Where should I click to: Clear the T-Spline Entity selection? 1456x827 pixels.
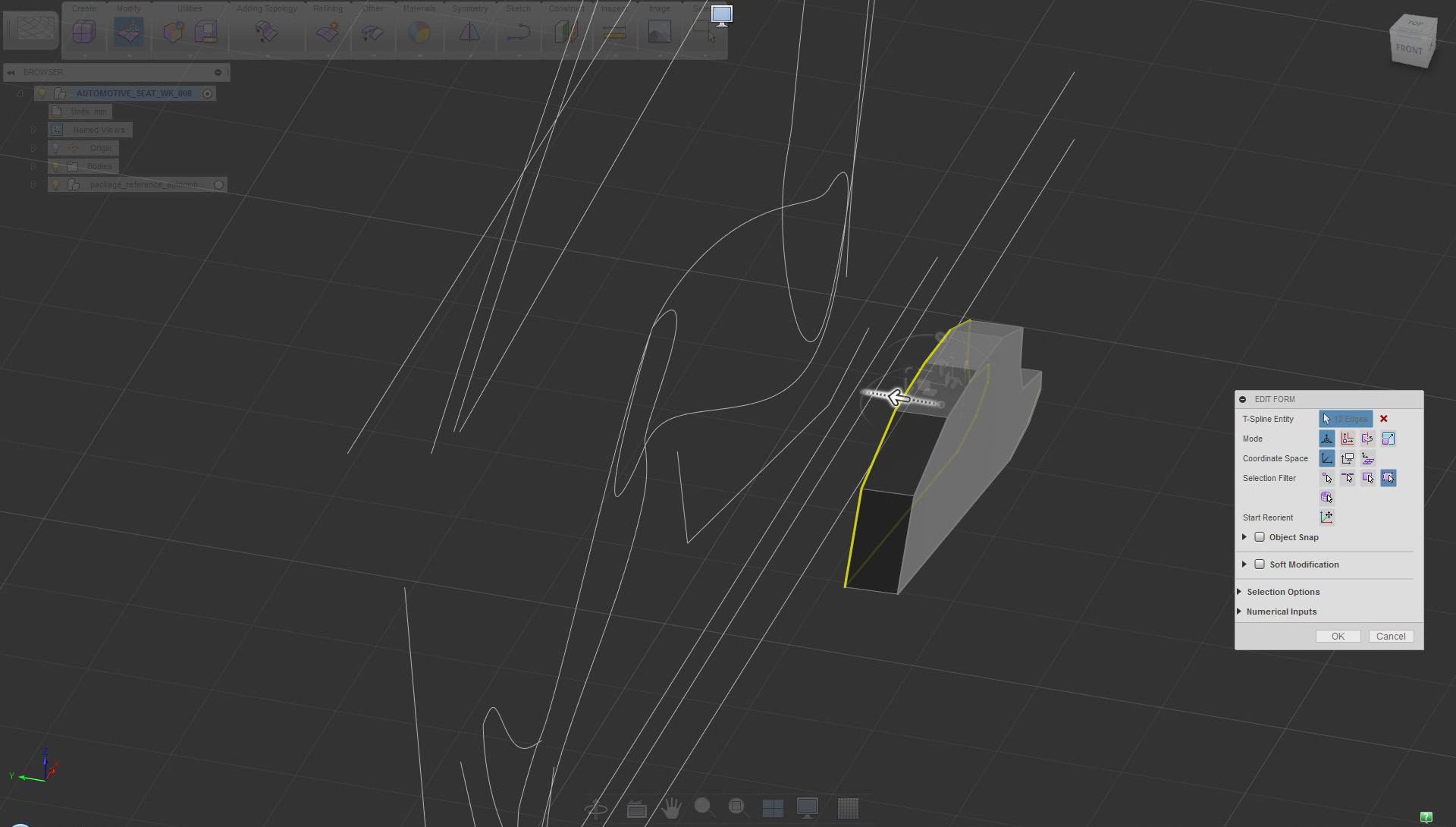click(1383, 419)
